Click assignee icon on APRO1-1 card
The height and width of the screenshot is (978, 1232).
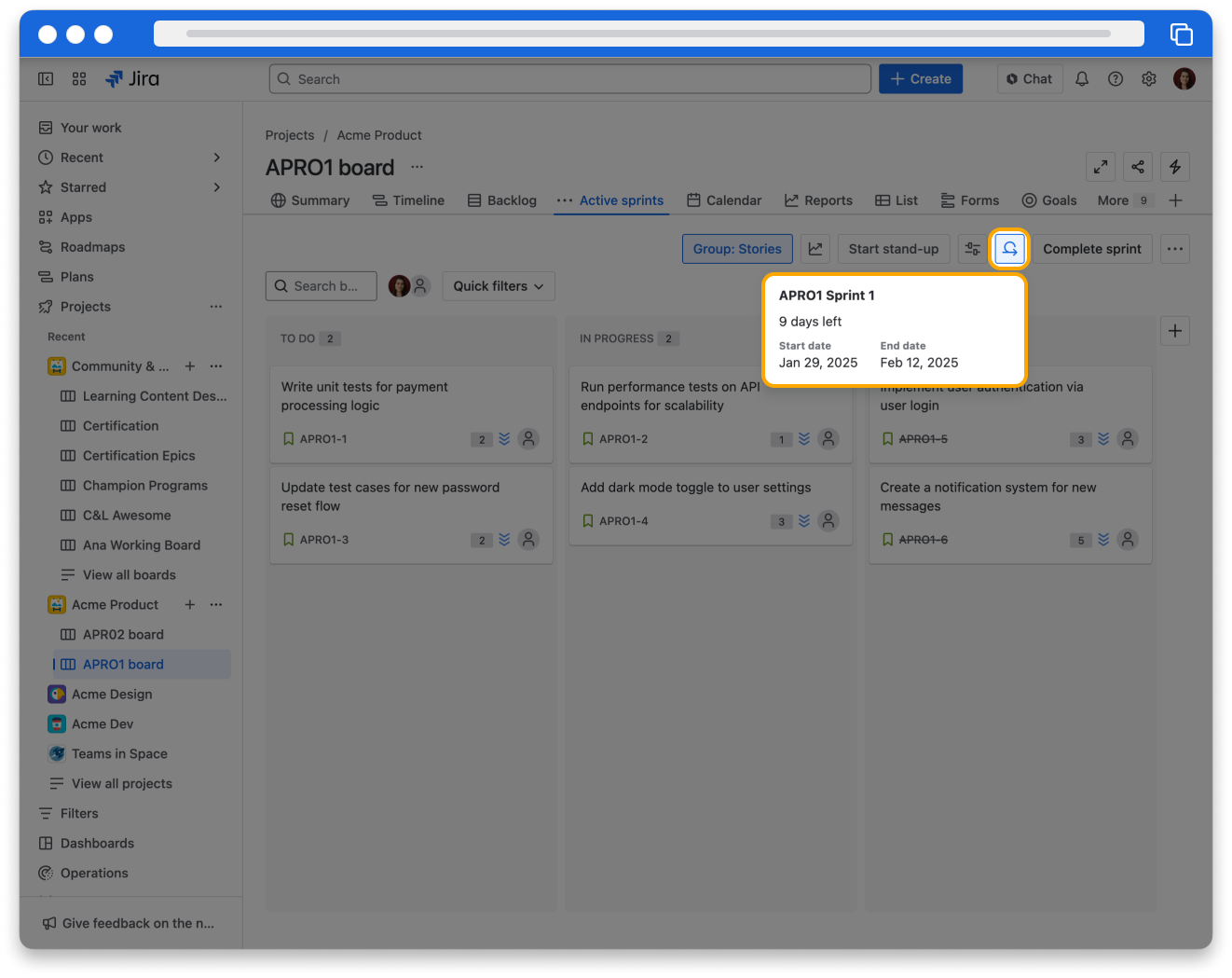coord(528,438)
